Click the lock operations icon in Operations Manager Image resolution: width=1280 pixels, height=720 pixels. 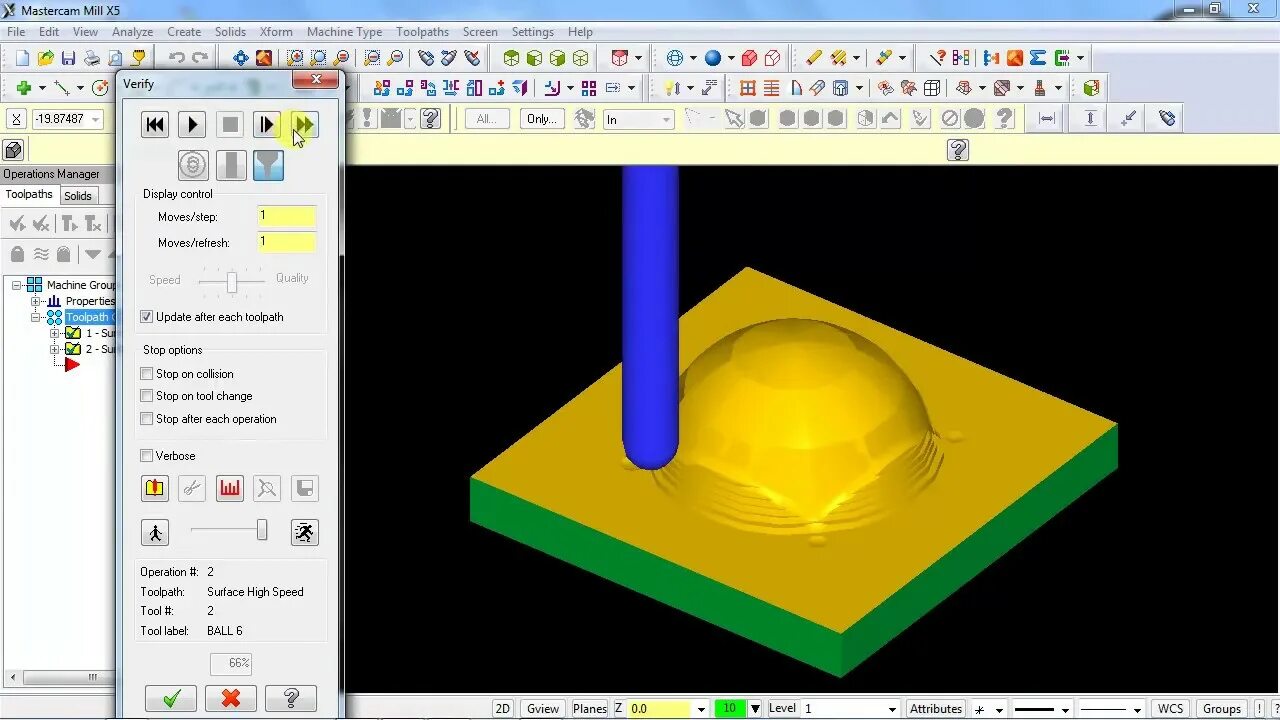pos(17,254)
